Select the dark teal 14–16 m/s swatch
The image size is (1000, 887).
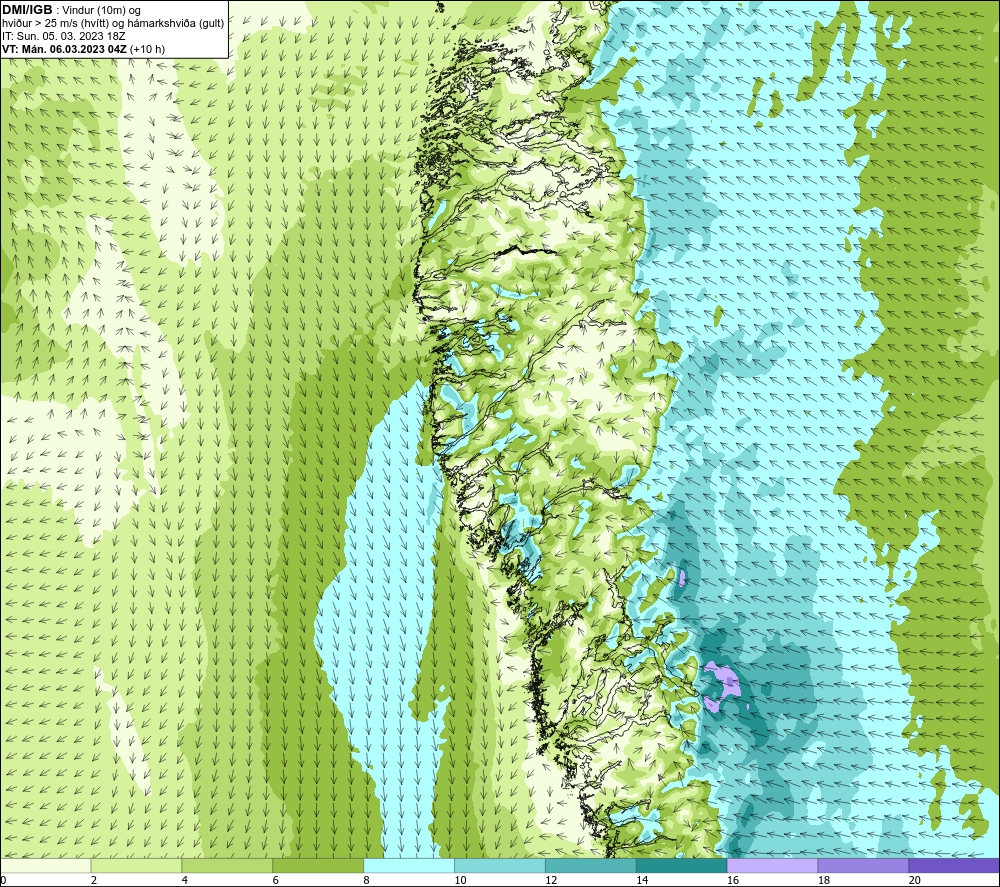(x=681, y=865)
